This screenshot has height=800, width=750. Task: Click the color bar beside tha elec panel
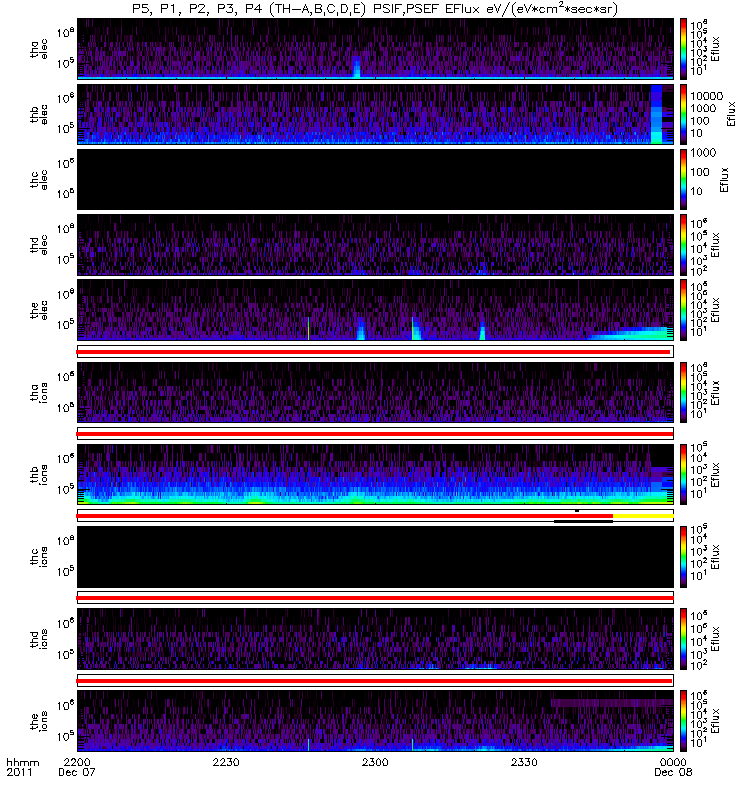tap(684, 49)
